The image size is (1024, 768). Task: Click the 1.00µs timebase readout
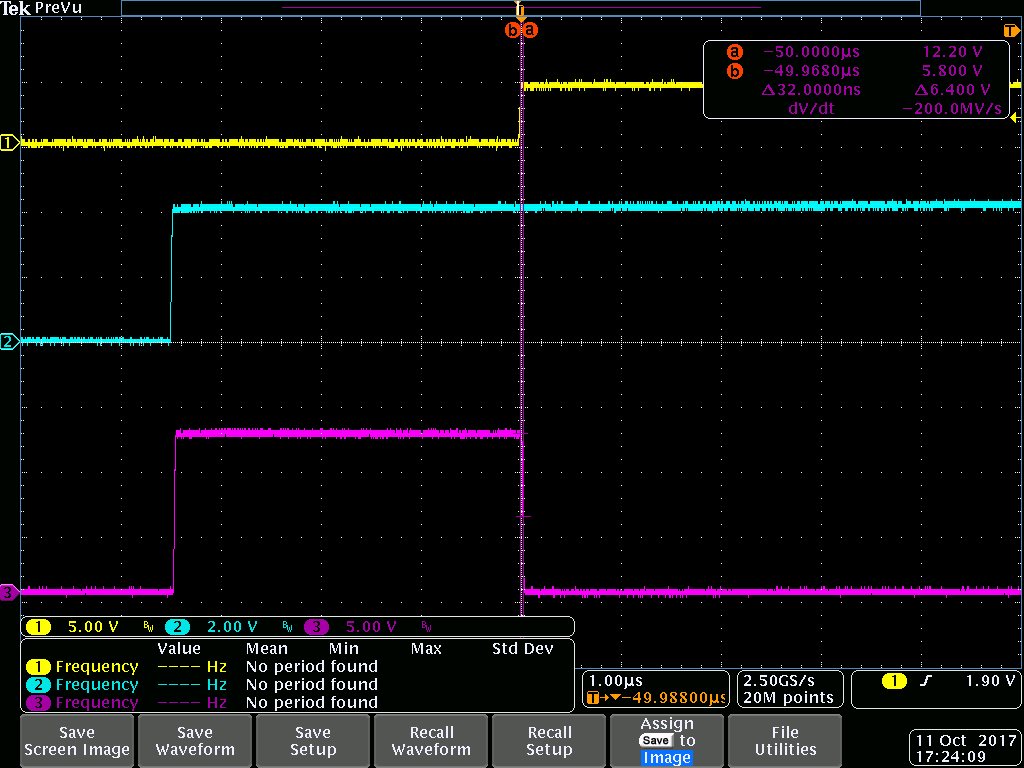[x=616, y=680]
